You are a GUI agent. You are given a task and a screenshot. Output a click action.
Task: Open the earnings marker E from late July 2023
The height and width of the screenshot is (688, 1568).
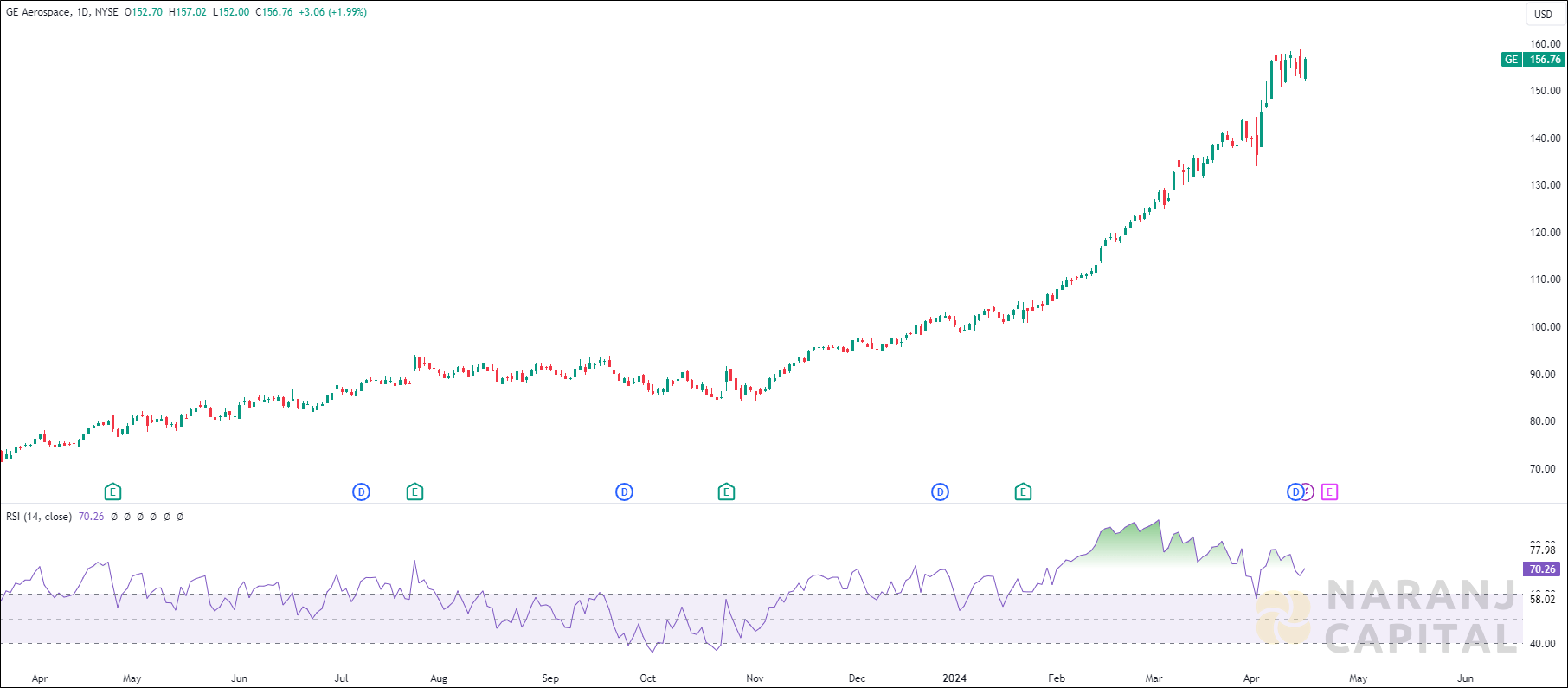tap(414, 492)
